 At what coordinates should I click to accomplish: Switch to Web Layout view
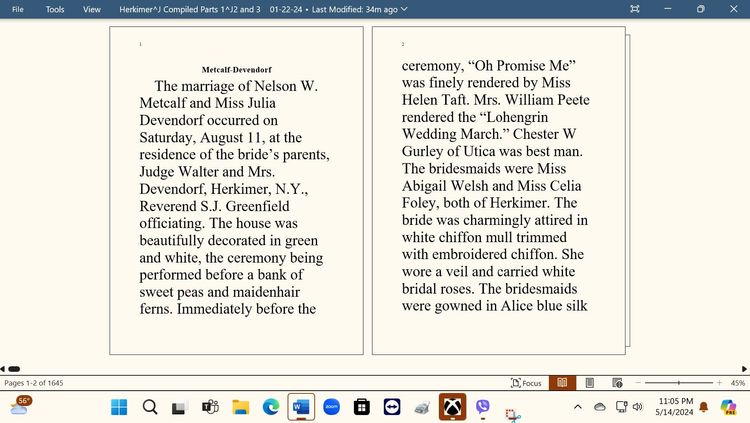click(x=618, y=383)
